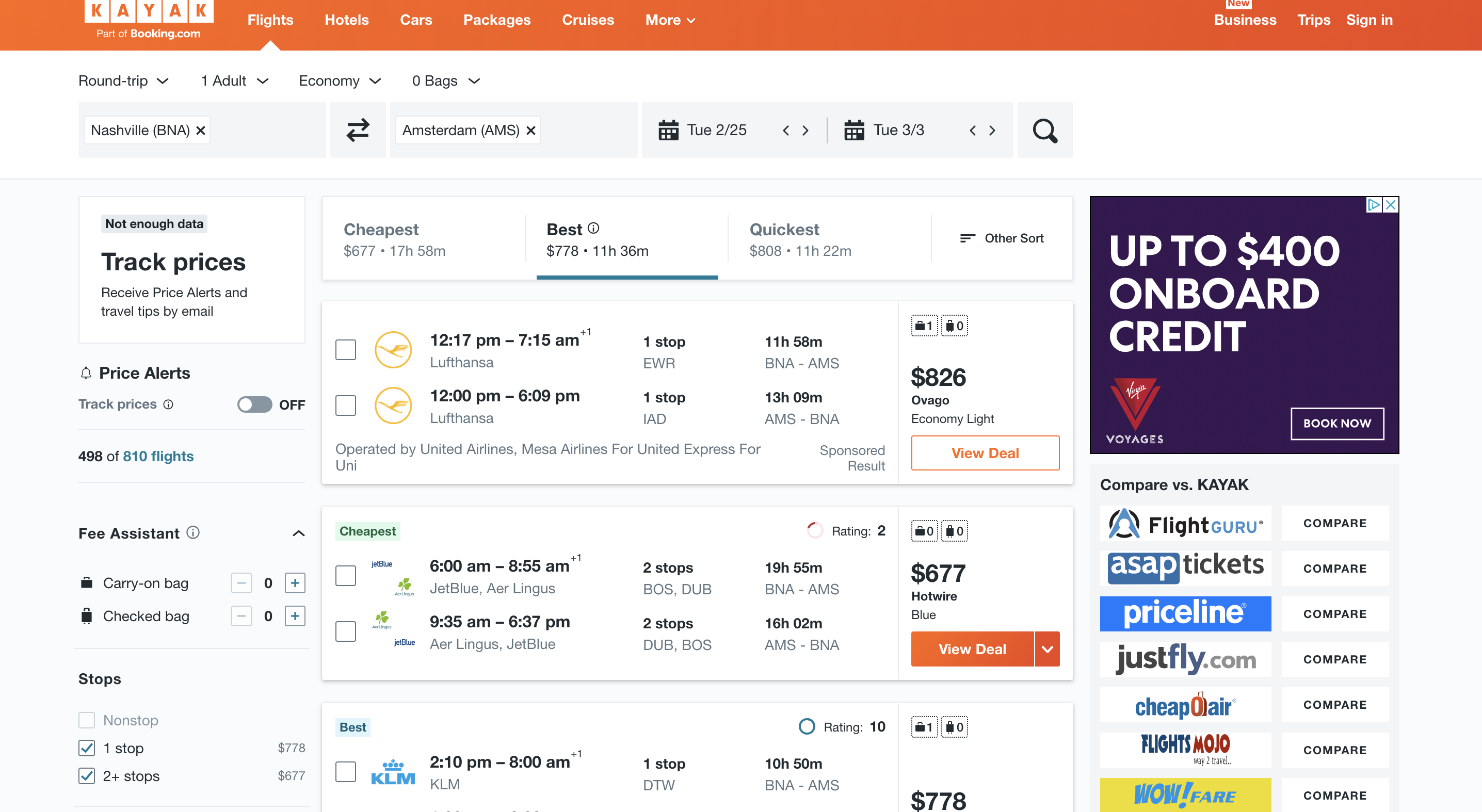1482x812 pixels.
Task: Click checked bag badge on $677 deal
Action: click(x=955, y=531)
